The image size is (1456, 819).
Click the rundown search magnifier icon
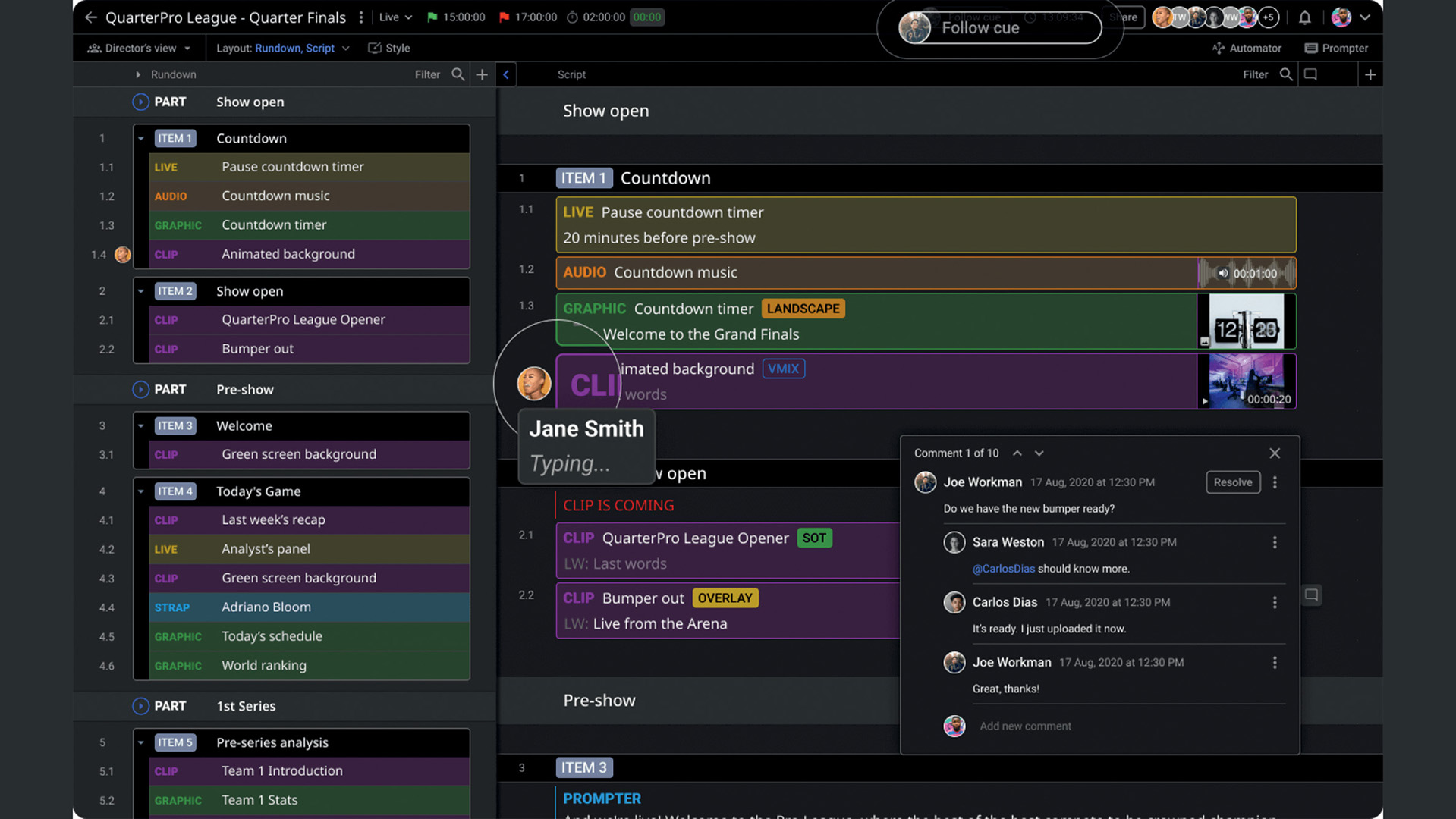coord(458,74)
